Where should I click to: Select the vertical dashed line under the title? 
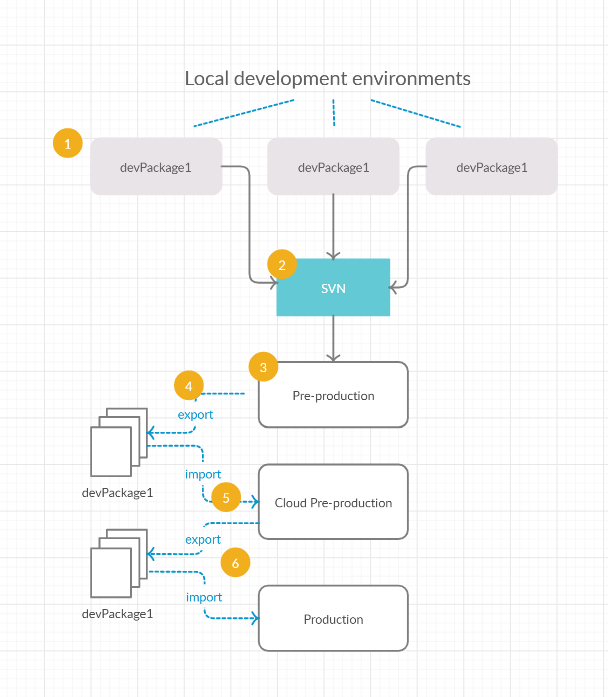coord(334,112)
